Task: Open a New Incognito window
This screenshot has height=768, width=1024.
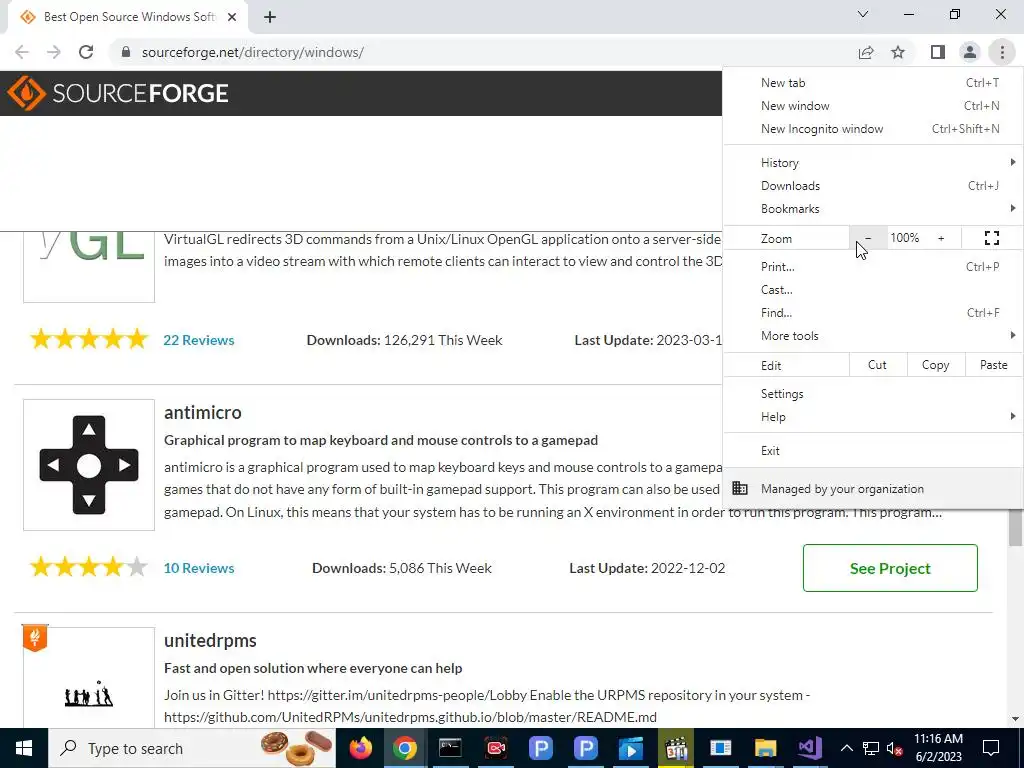Action: click(x=872, y=129)
